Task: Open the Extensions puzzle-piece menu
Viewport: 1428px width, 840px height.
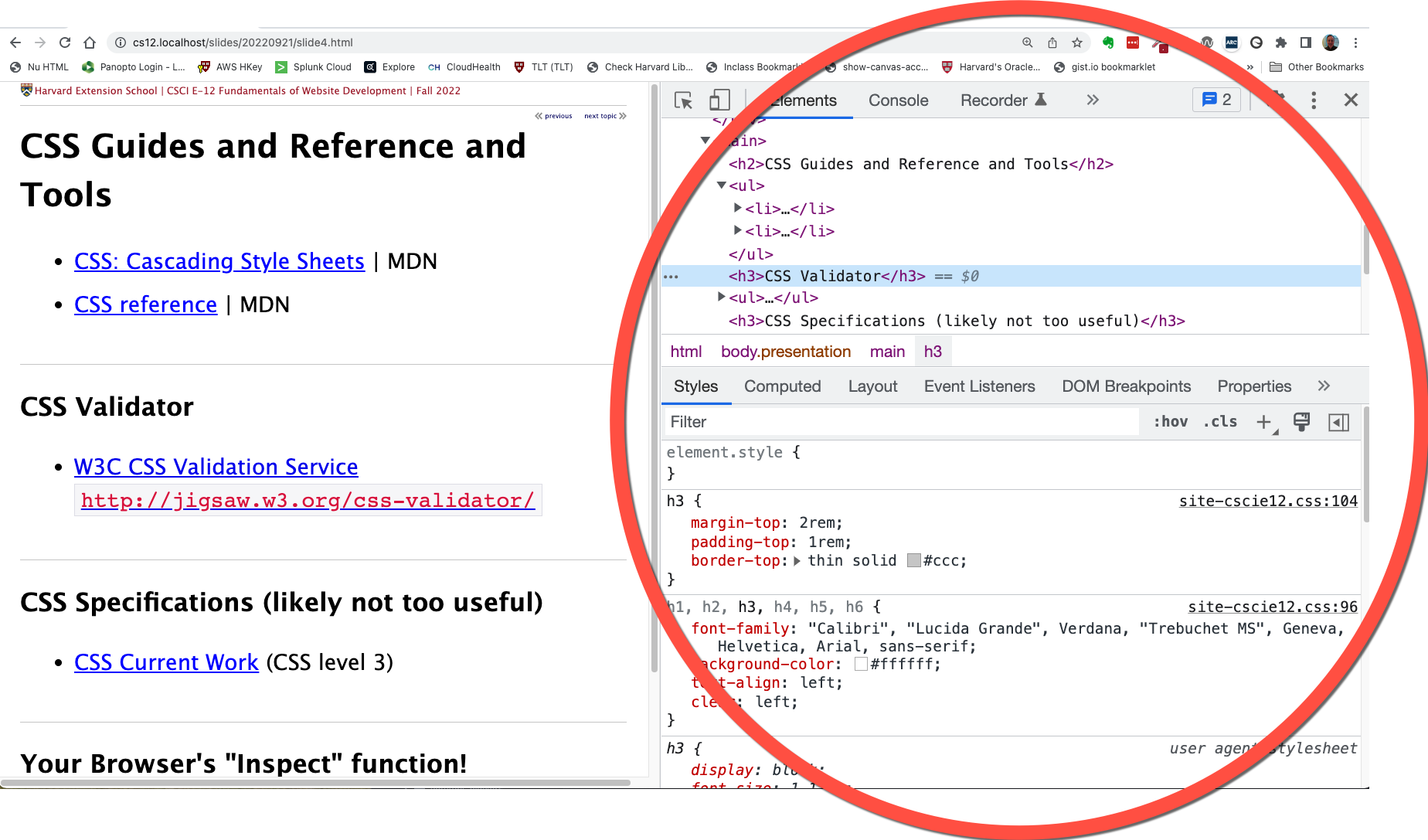Action: click(1281, 43)
